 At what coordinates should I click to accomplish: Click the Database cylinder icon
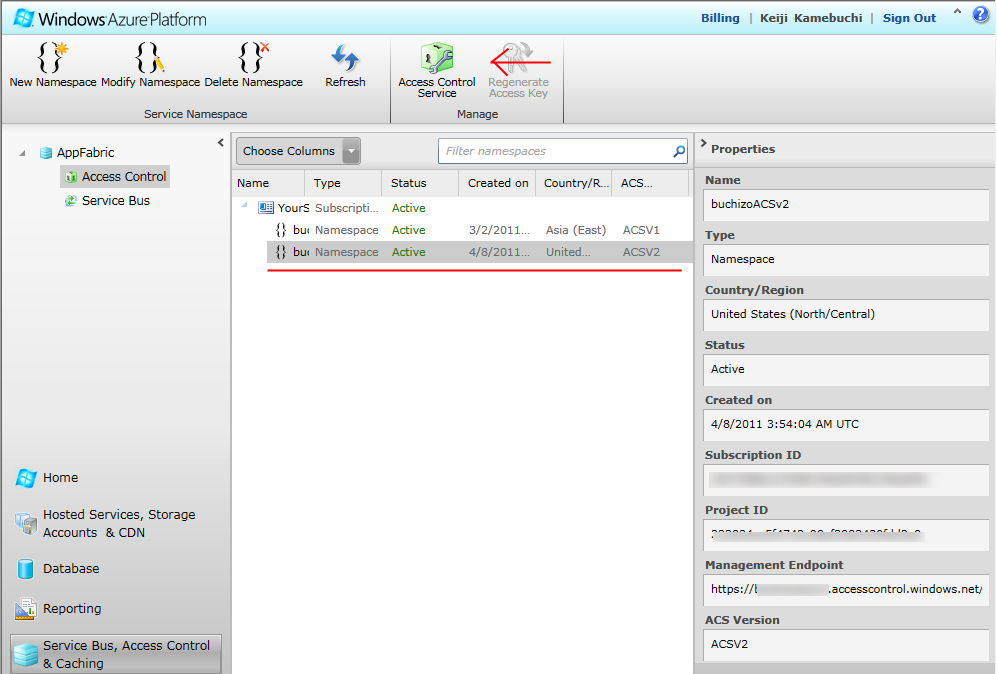[x=25, y=569]
